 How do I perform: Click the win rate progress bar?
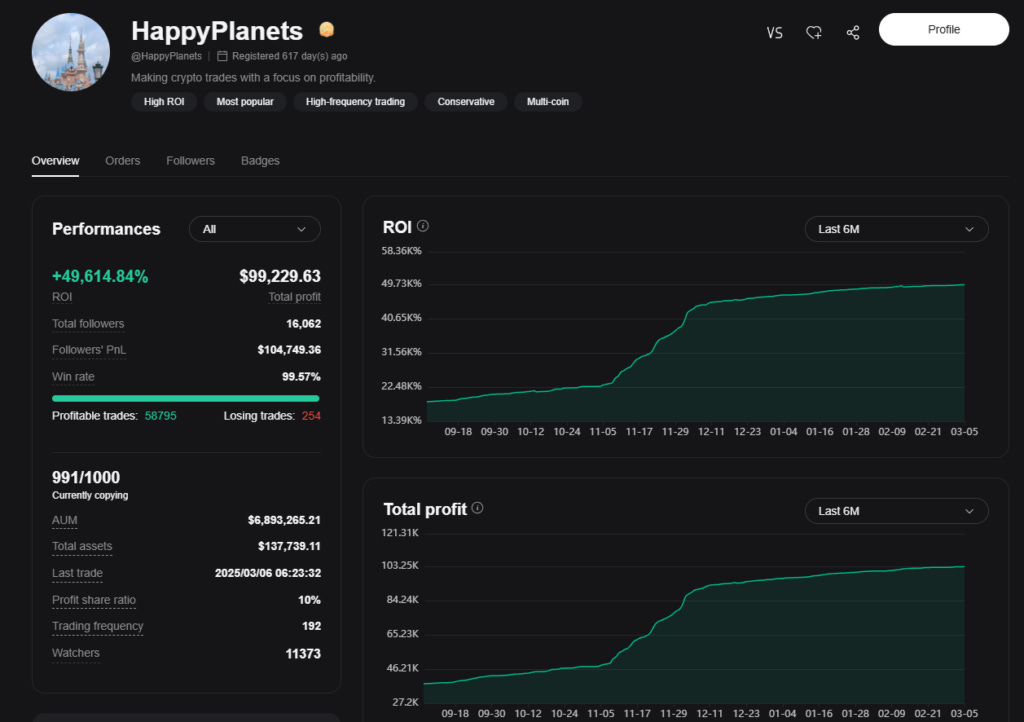point(186,398)
